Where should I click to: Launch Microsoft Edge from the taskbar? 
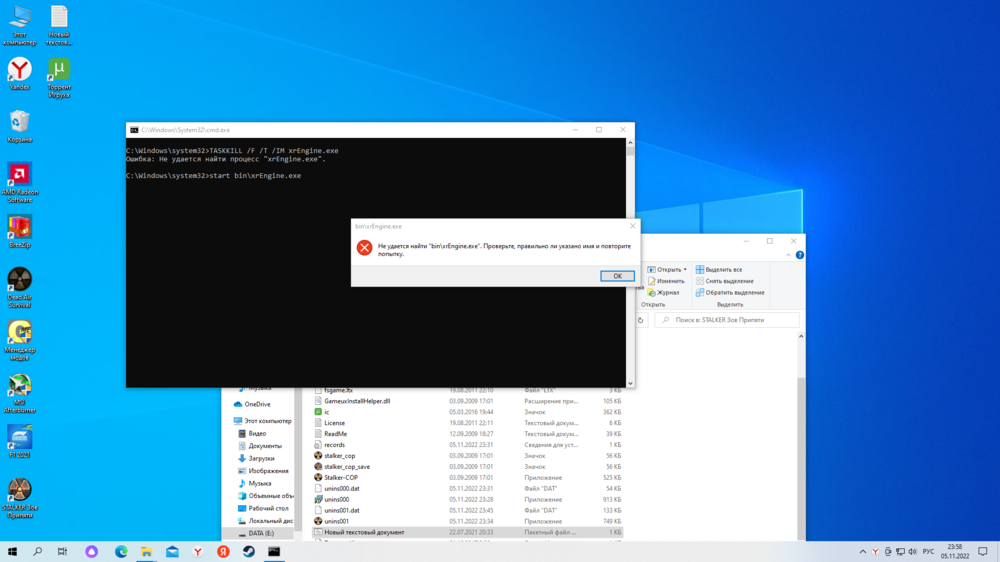pos(121,552)
